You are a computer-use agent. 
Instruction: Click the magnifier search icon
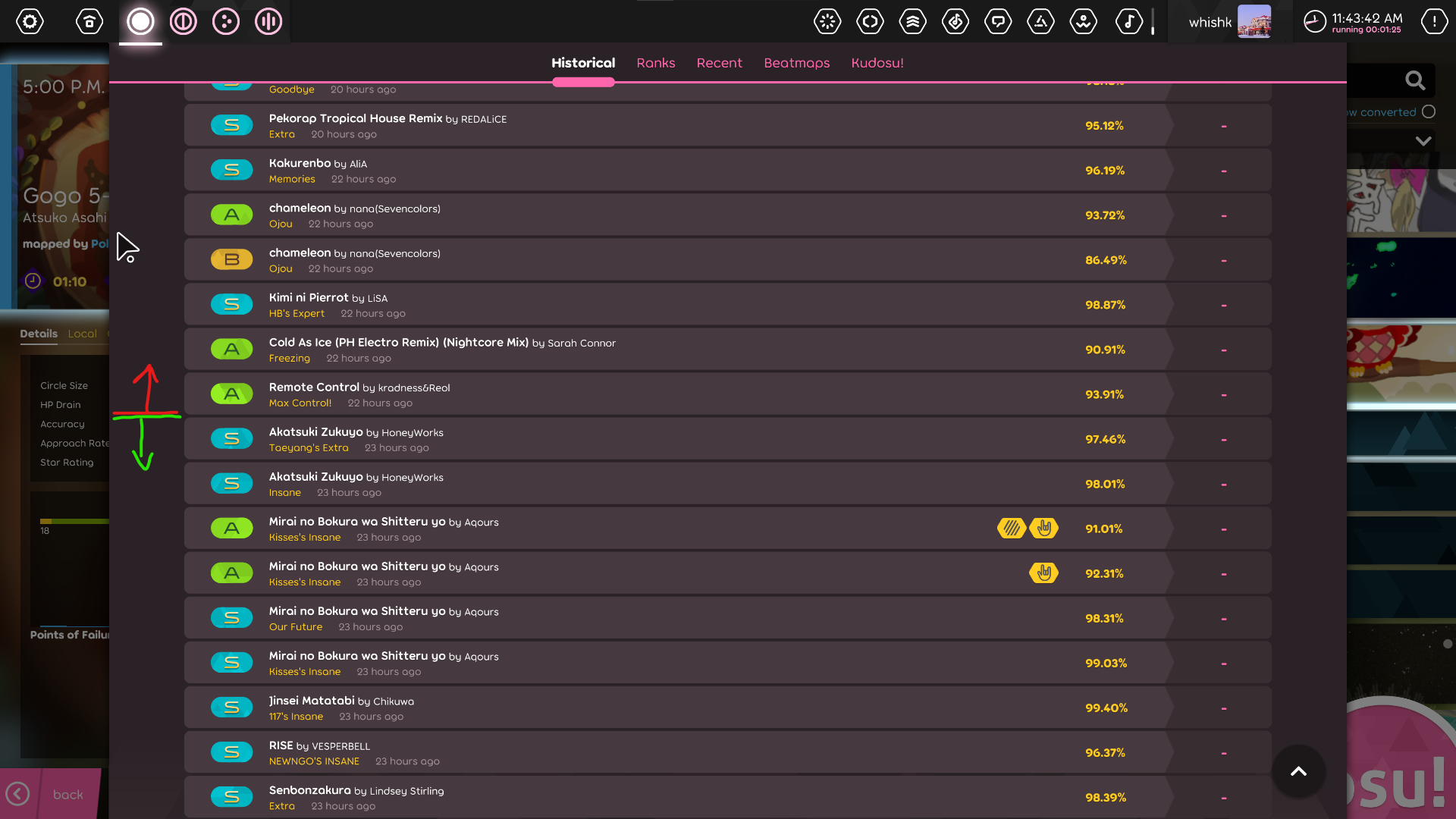pyautogui.click(x=1414, y=80)
